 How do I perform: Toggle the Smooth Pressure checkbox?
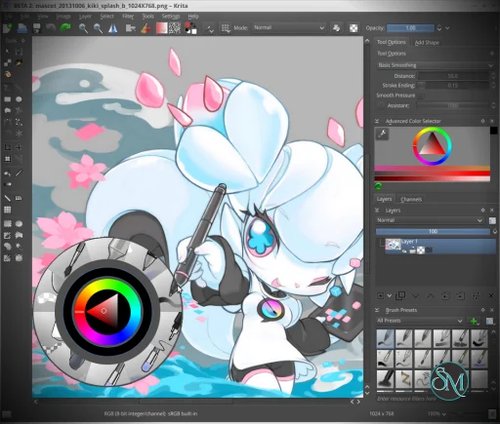(x=421, y=96)
